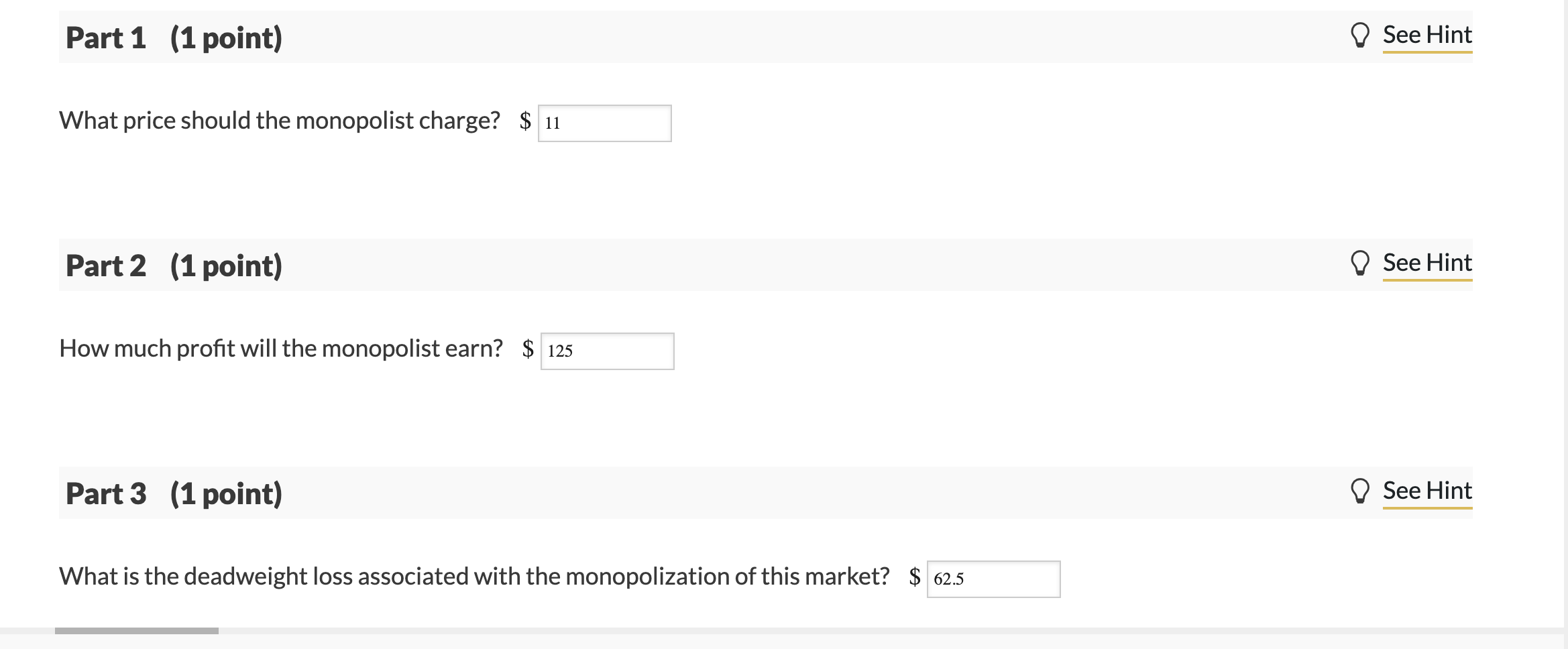Click the dollar sign before the profit field
Image resolution: width=1568 pixels, height=649 pixels.
click(528, 349)
